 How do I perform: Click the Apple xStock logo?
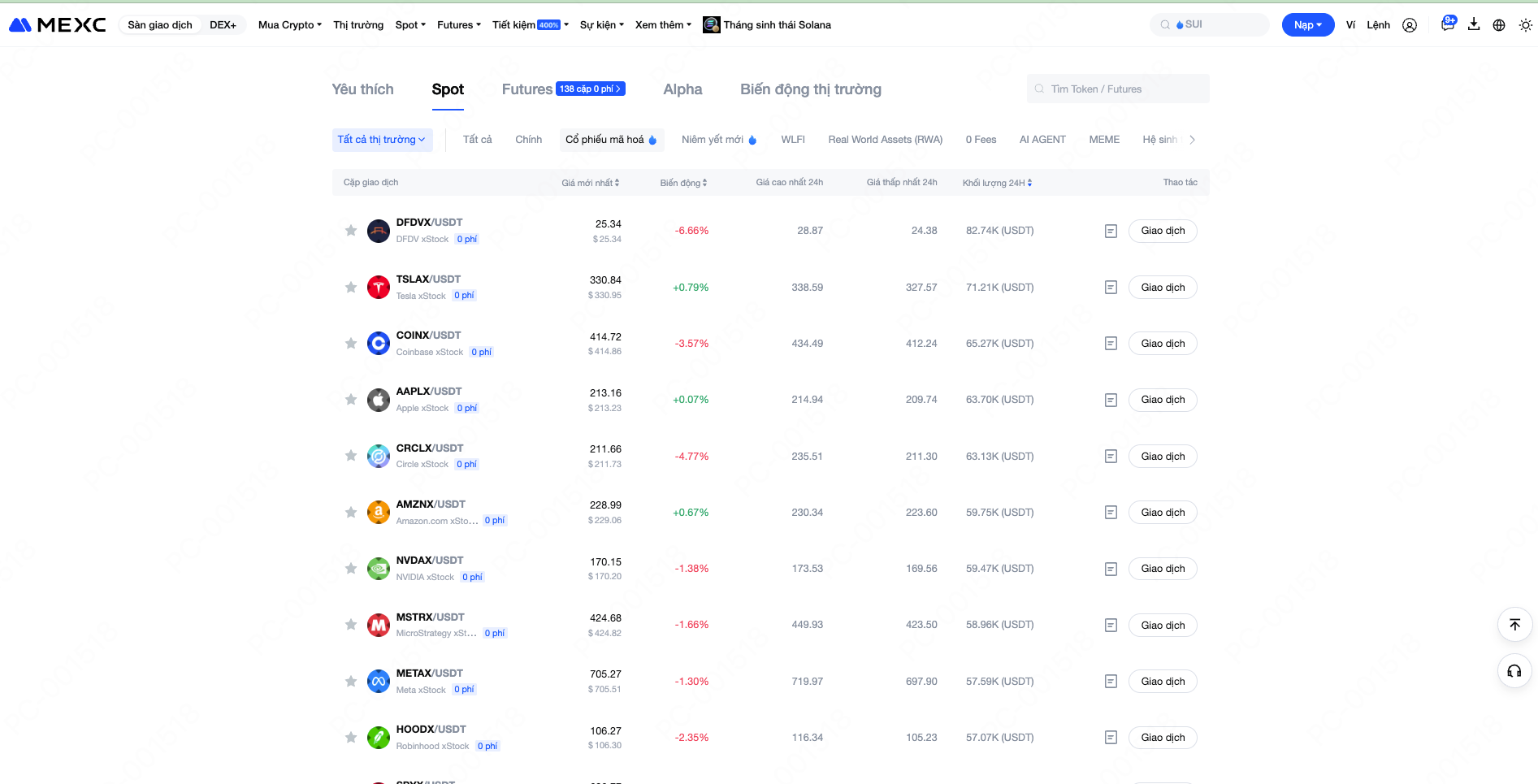tap(379, 400)
